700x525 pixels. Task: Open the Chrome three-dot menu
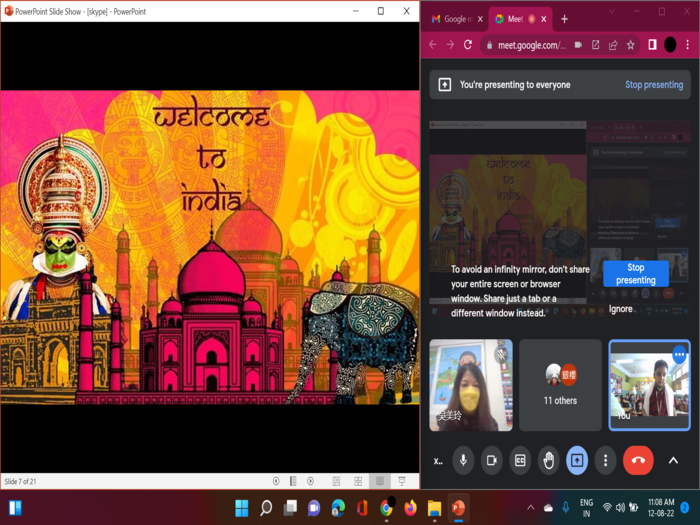point(688,45)
